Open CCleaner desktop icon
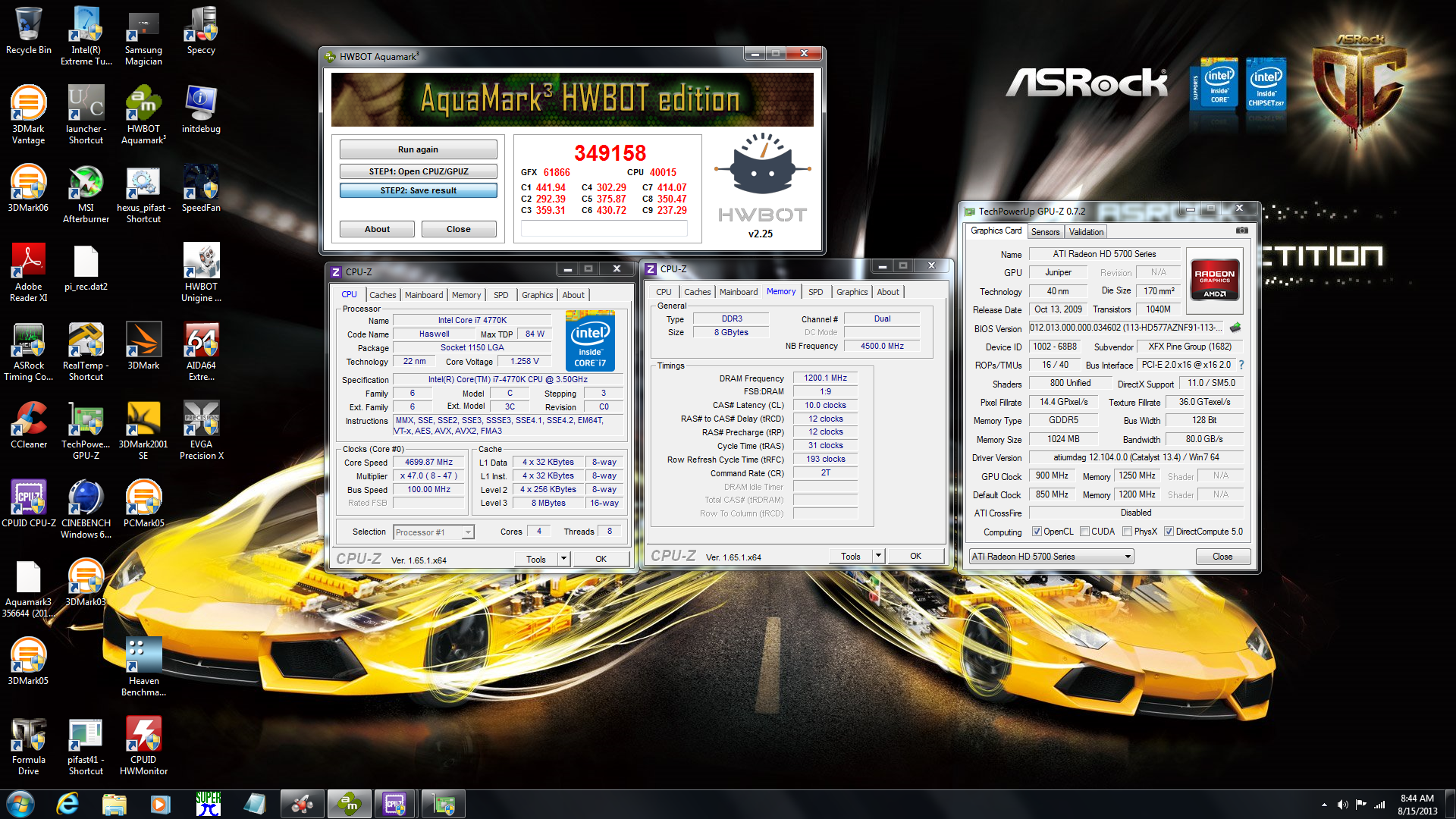The image size is (1456, 819). point(29,425)
